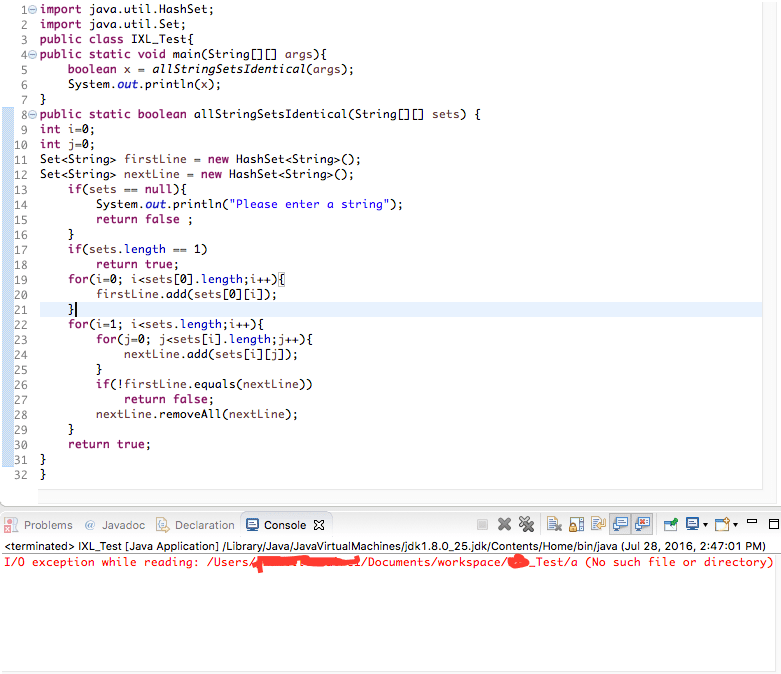
Task: Click the Open Console icon
Action: 722,525
